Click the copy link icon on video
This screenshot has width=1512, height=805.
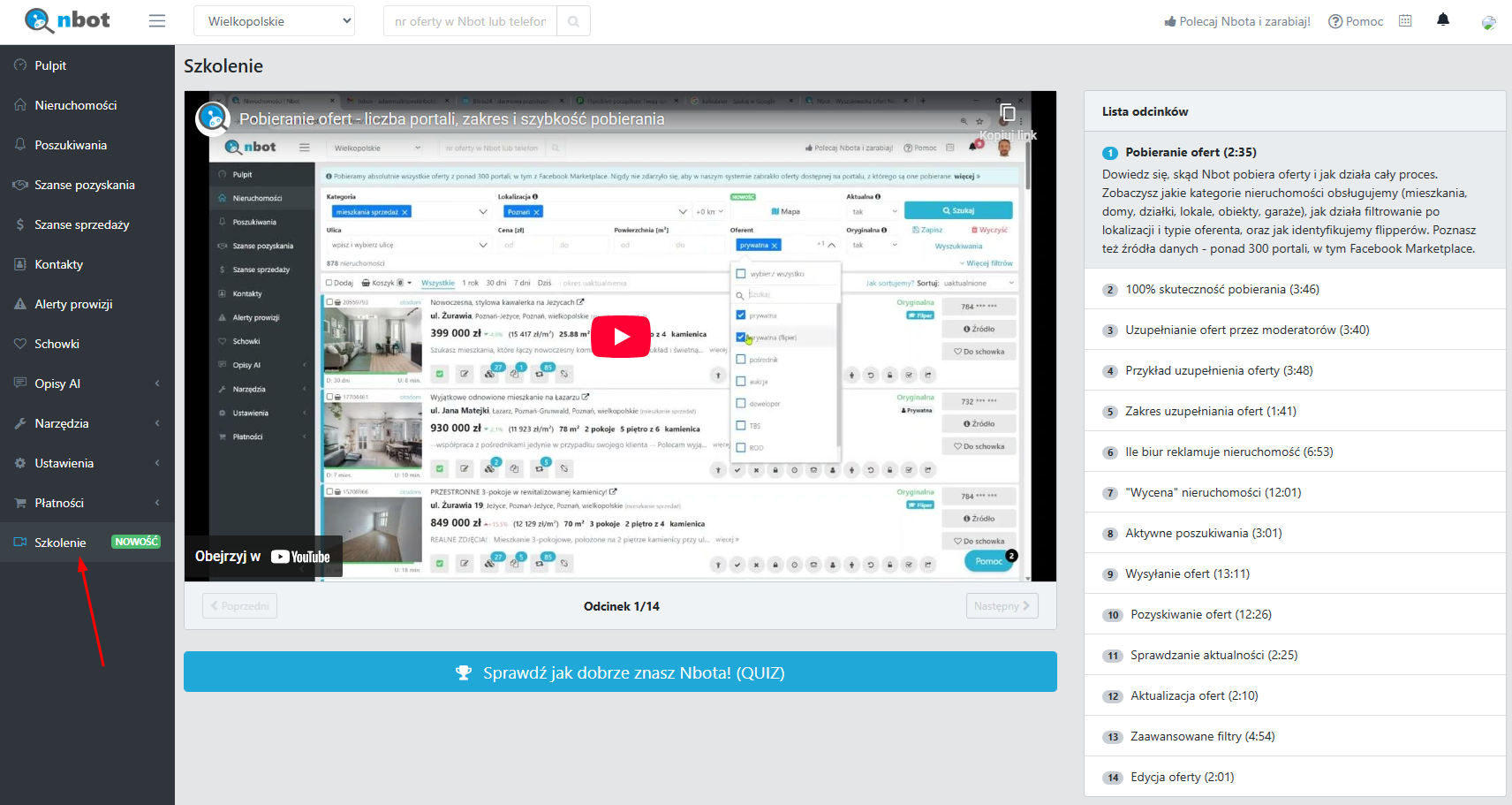pyautogui.click(x=1007, y=113)
